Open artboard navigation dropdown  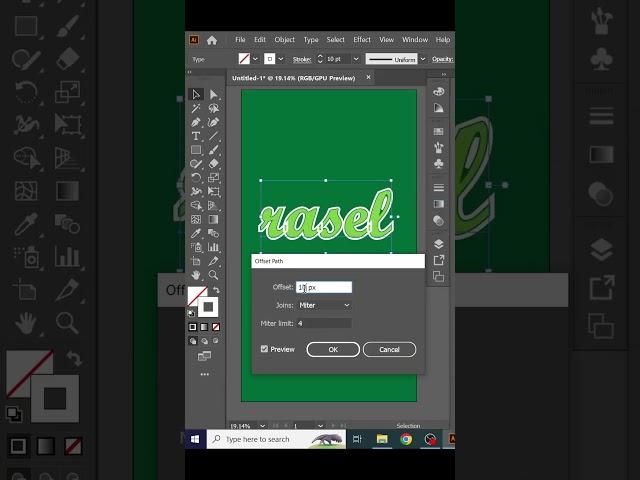pos(320,426)
